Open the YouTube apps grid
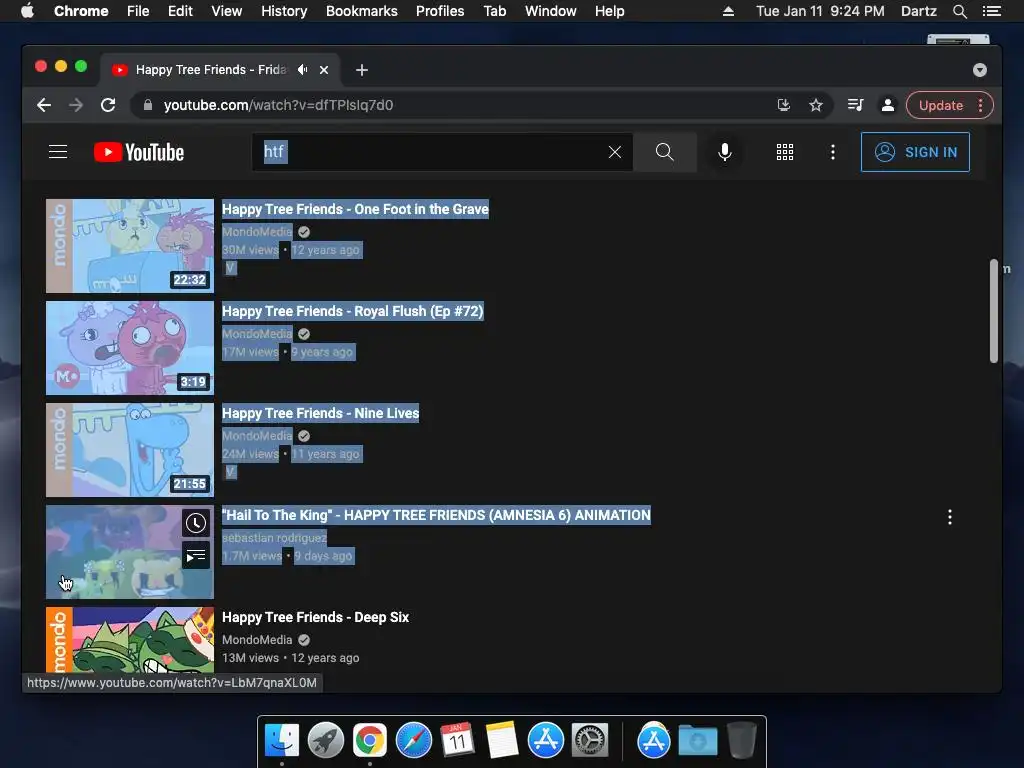The image size is (1024, 768). 784,152
